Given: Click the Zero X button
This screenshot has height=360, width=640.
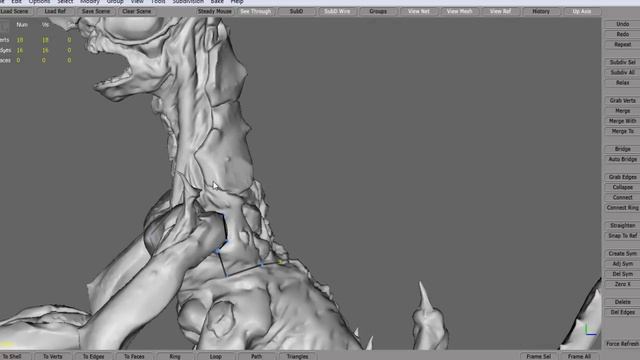Looking at the screenshot, I should tap(622, 284).
